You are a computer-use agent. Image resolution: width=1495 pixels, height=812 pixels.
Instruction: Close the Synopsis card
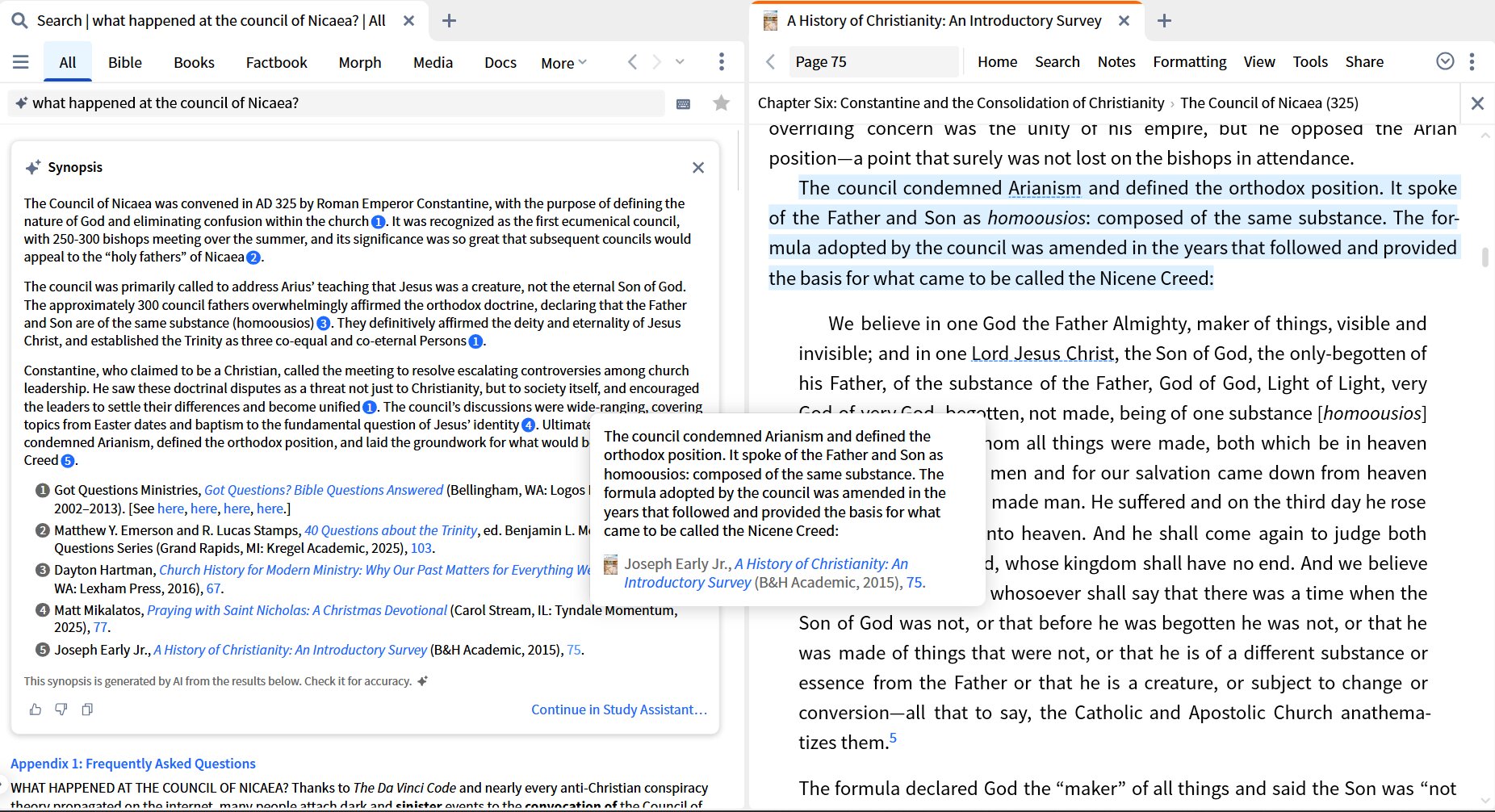698,167
